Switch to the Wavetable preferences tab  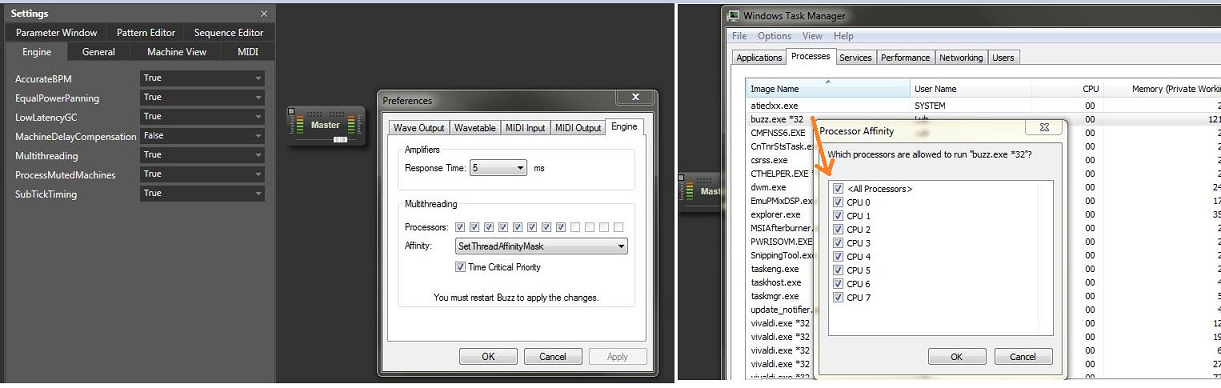(475, 128)
